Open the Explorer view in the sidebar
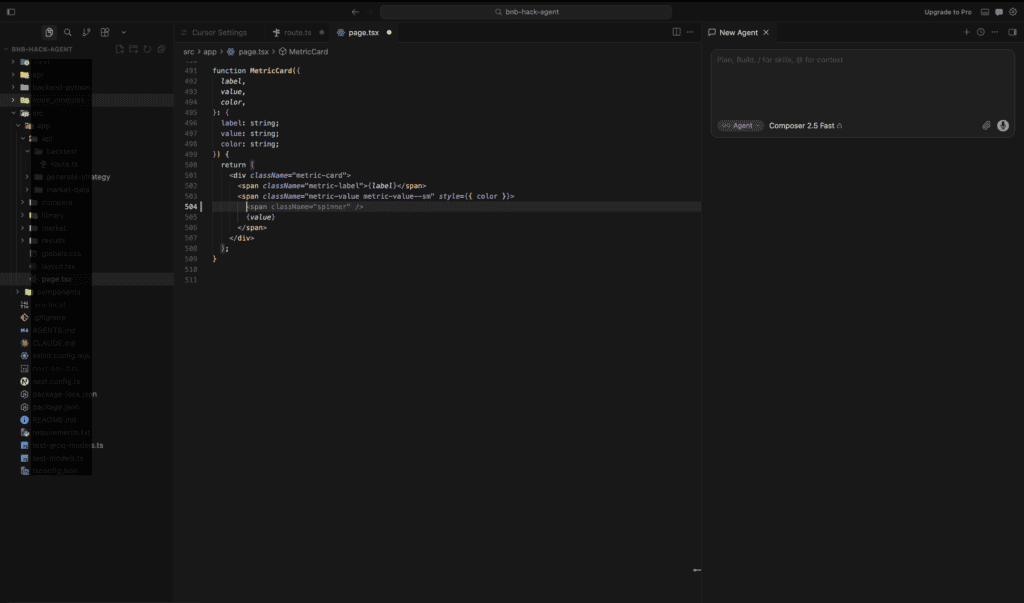 (x=49, y=32)
